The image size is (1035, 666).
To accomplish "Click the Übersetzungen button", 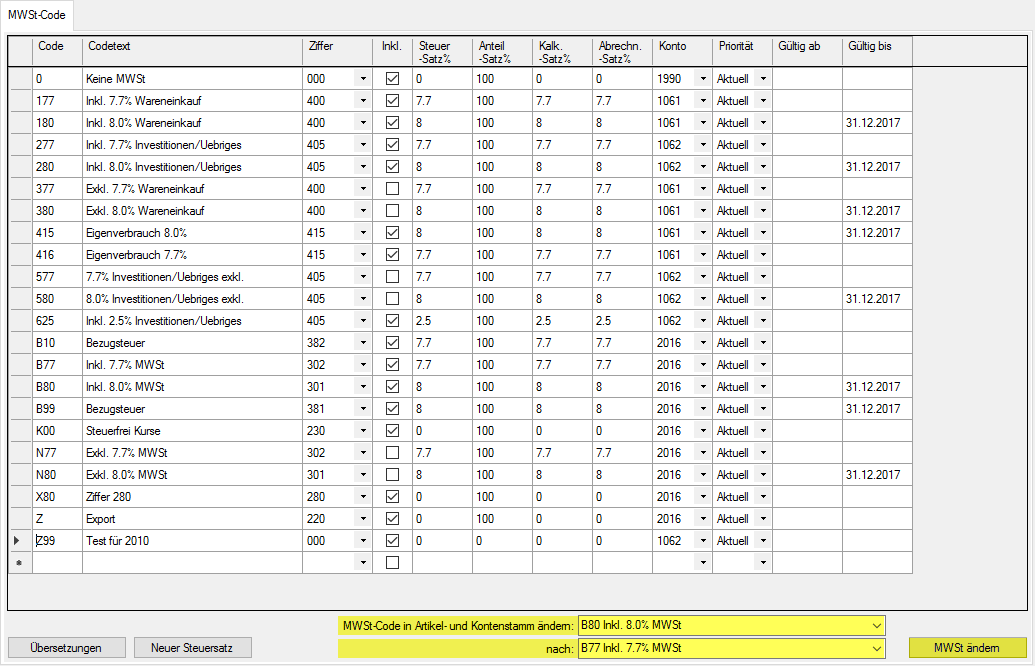I will tap(67, 647).
